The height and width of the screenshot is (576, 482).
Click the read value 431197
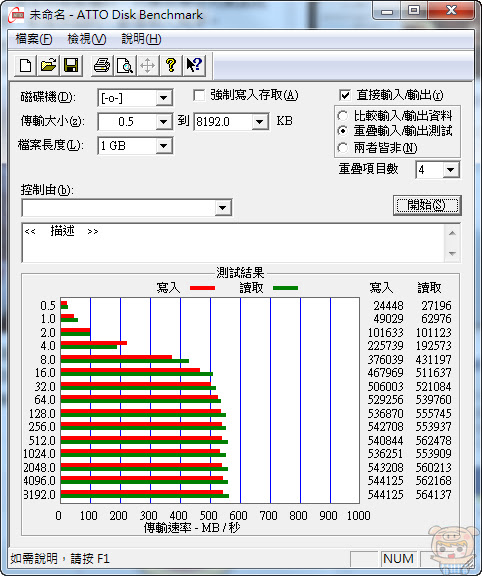pyautogui.click(x=434, y=360)
